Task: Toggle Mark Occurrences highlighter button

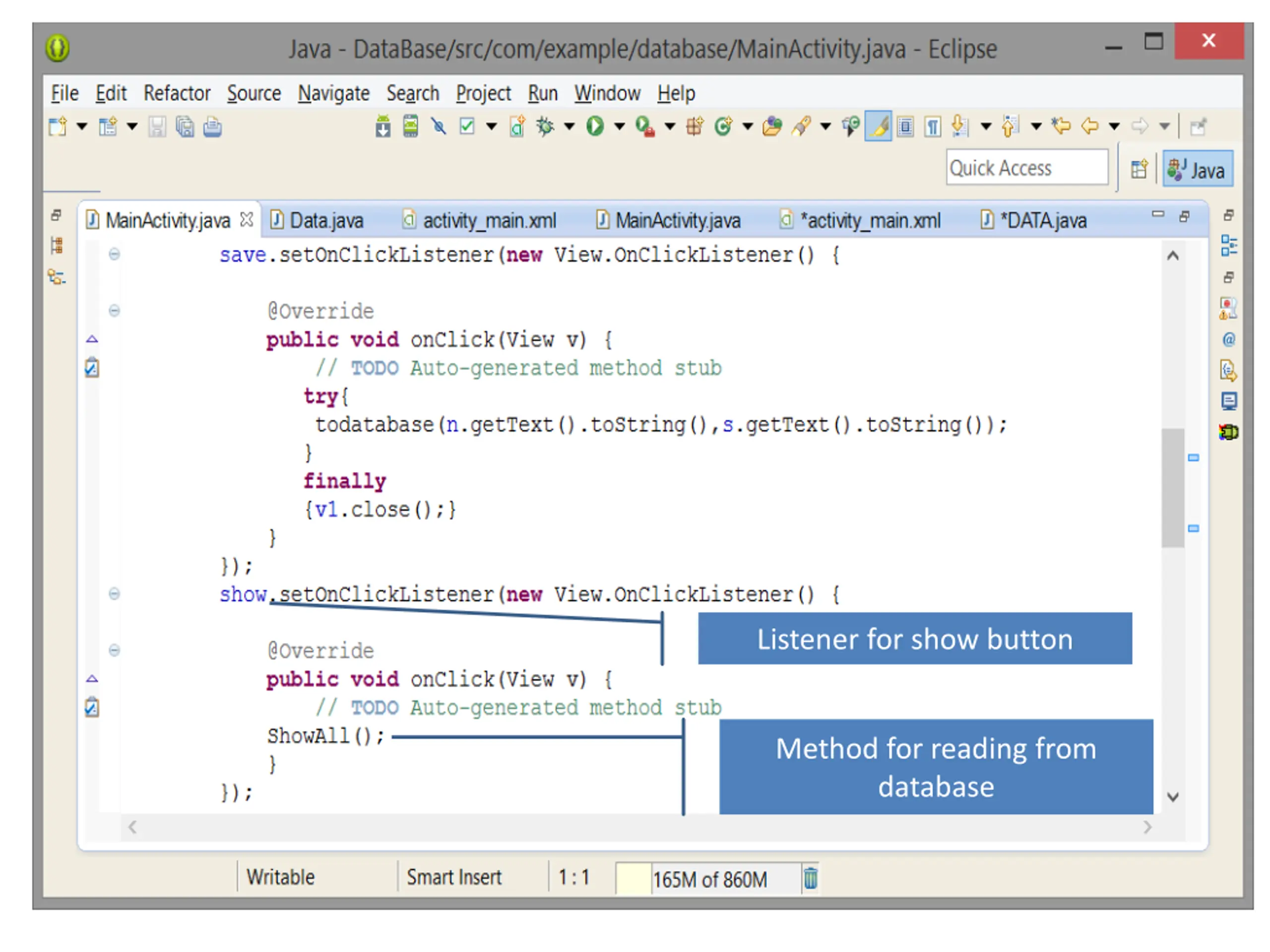Action: click(879, 126)
